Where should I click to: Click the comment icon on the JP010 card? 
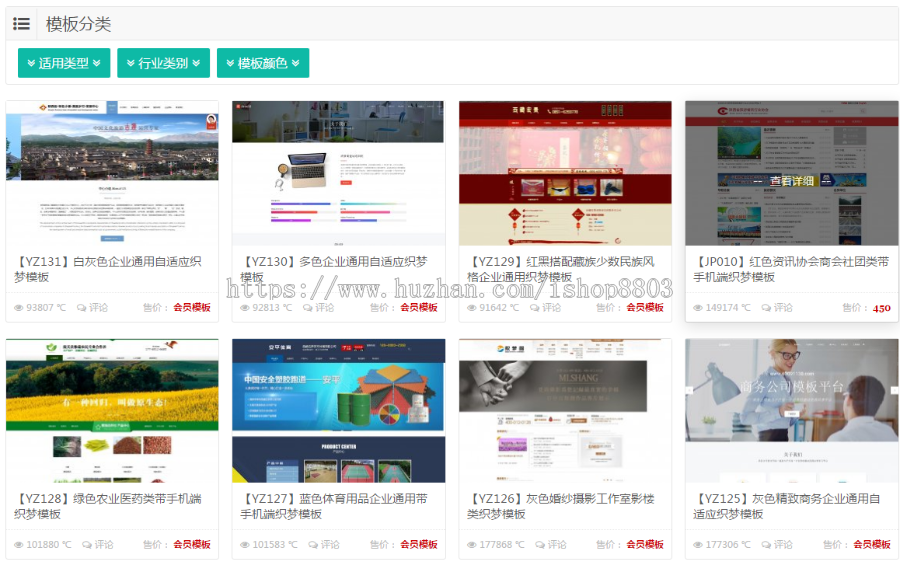[x=766, y=308]
